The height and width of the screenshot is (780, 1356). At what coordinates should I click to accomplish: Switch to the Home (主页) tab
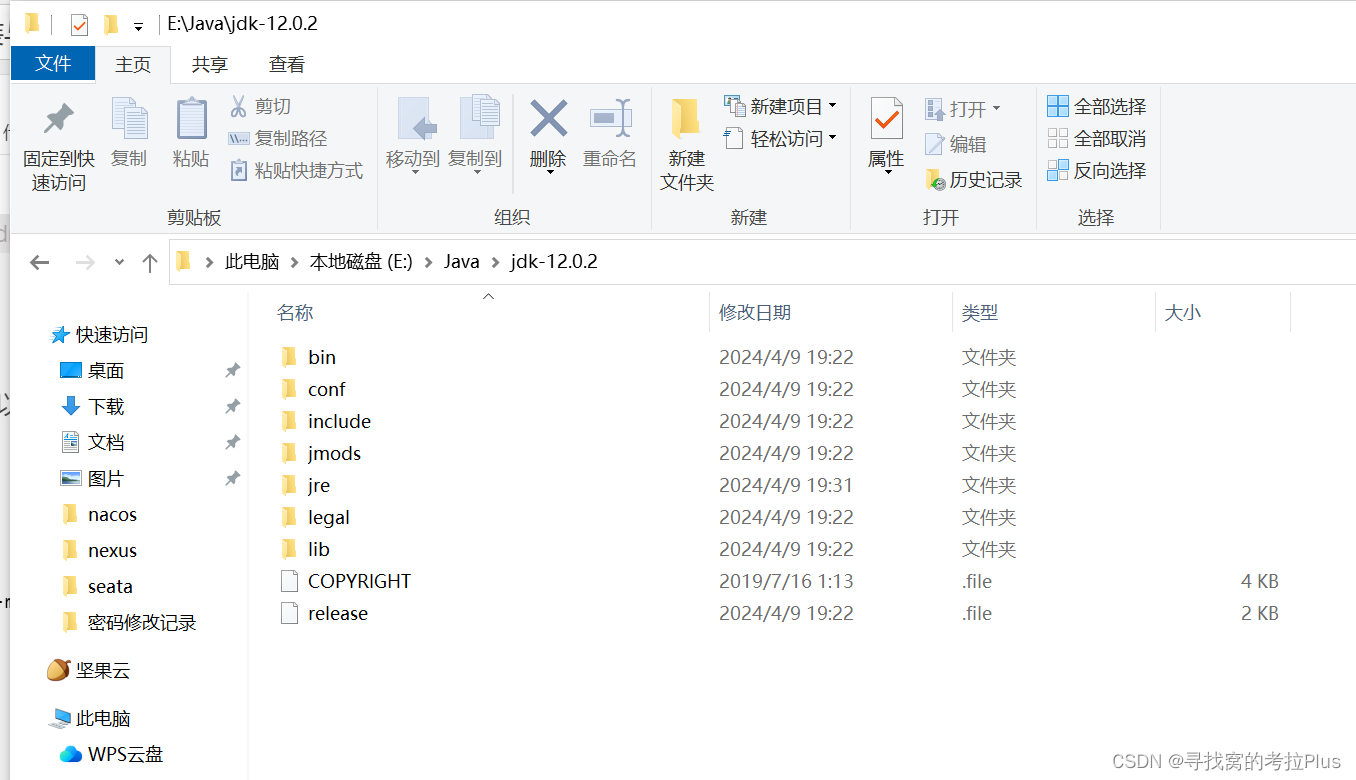tap(133, 64)
